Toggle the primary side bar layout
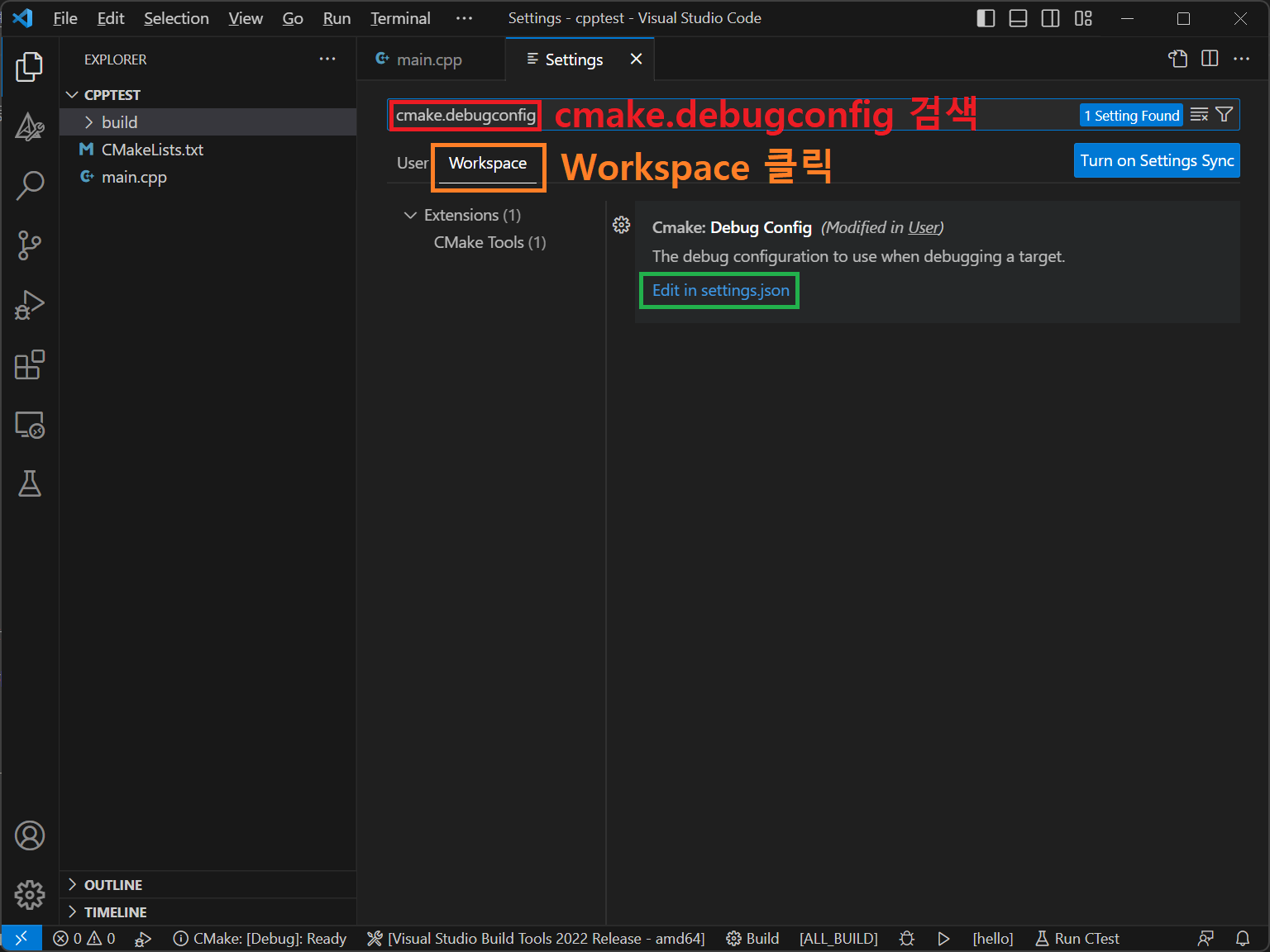The image size is (1270, 952). tap(986, 18)
